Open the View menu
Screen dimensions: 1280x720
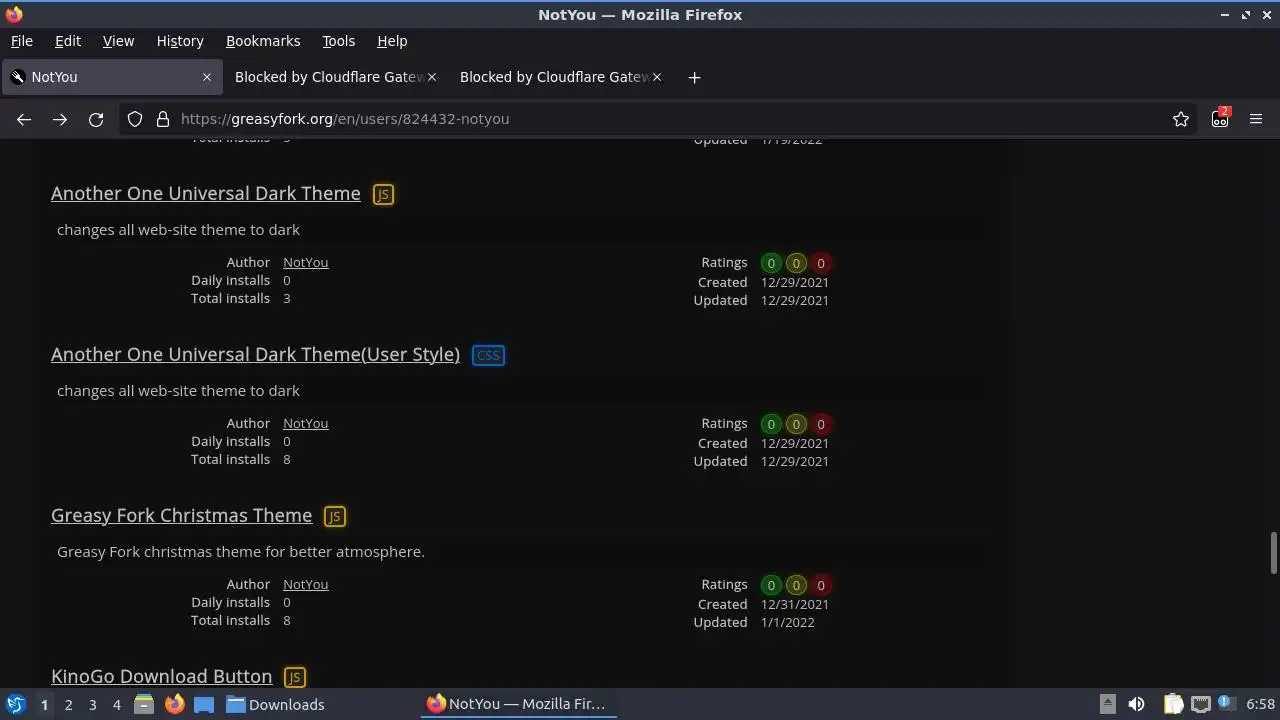118,41
